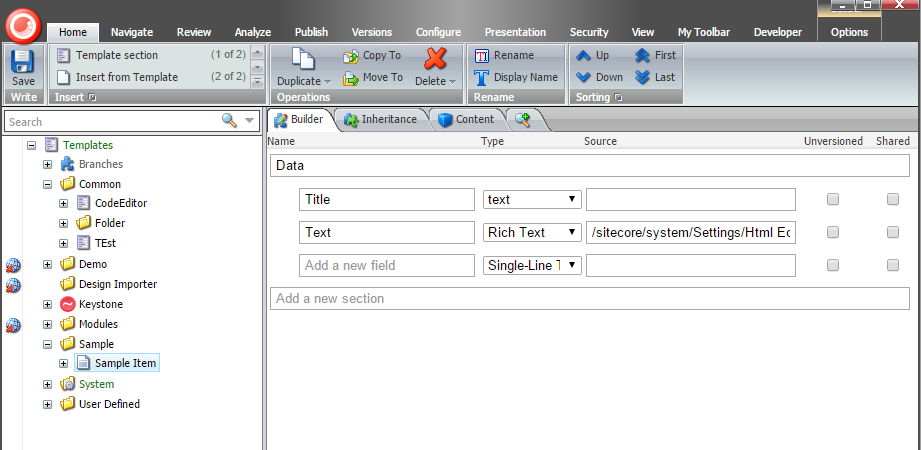This screenshot has height=450, width=921.
Task: Open the Rich Text type dropdown
Action: click(532, 232)
